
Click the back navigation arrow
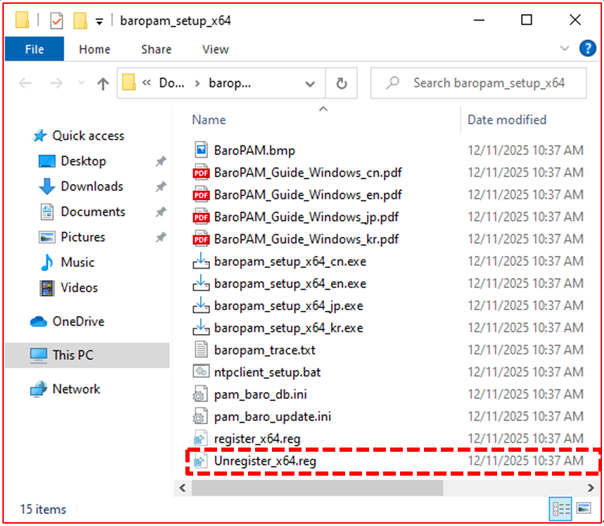click(25, 83)
